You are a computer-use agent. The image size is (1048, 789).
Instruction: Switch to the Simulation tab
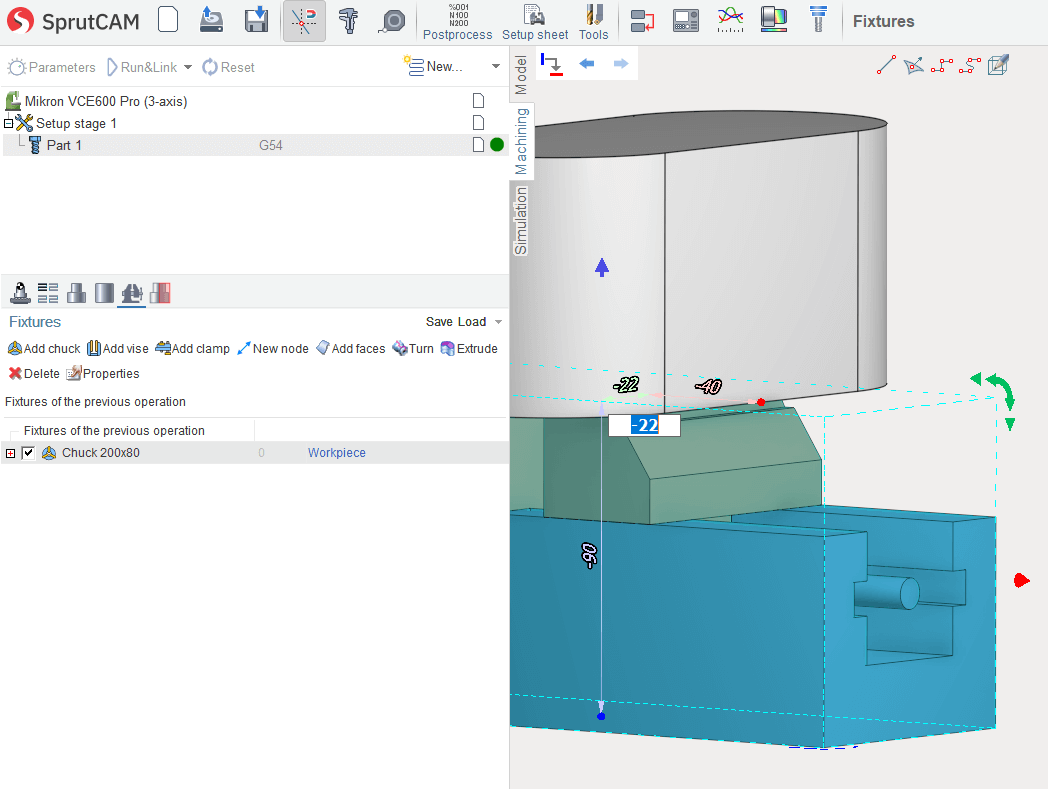click(x=521, y=220)
